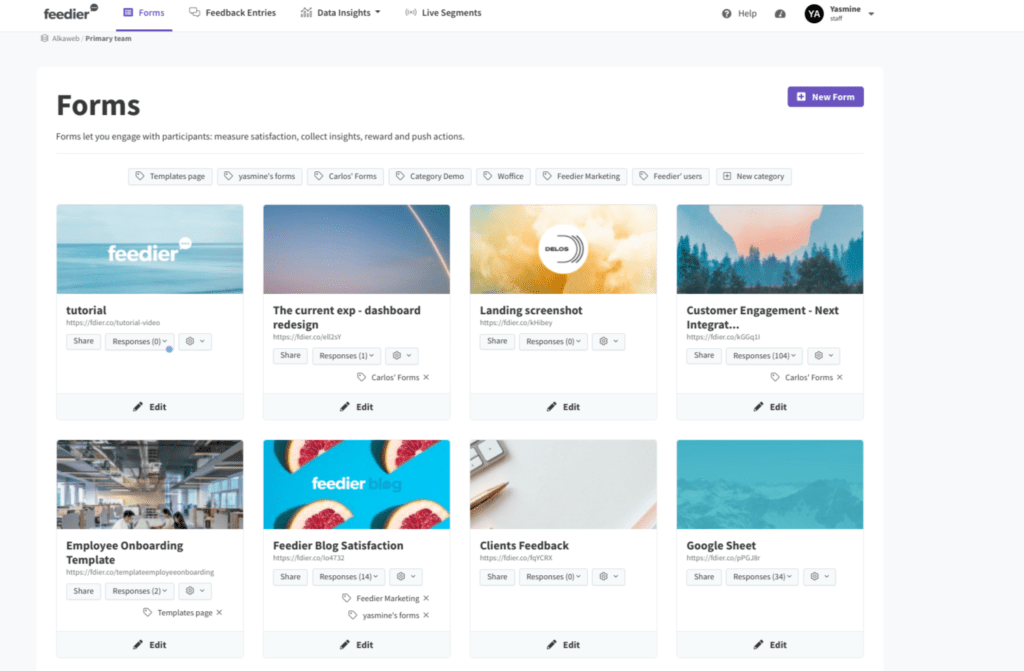The height and width of the screenshot is (671, 1024).
Task: Filter by Carlos' Forms category
Action: (345, 176)
